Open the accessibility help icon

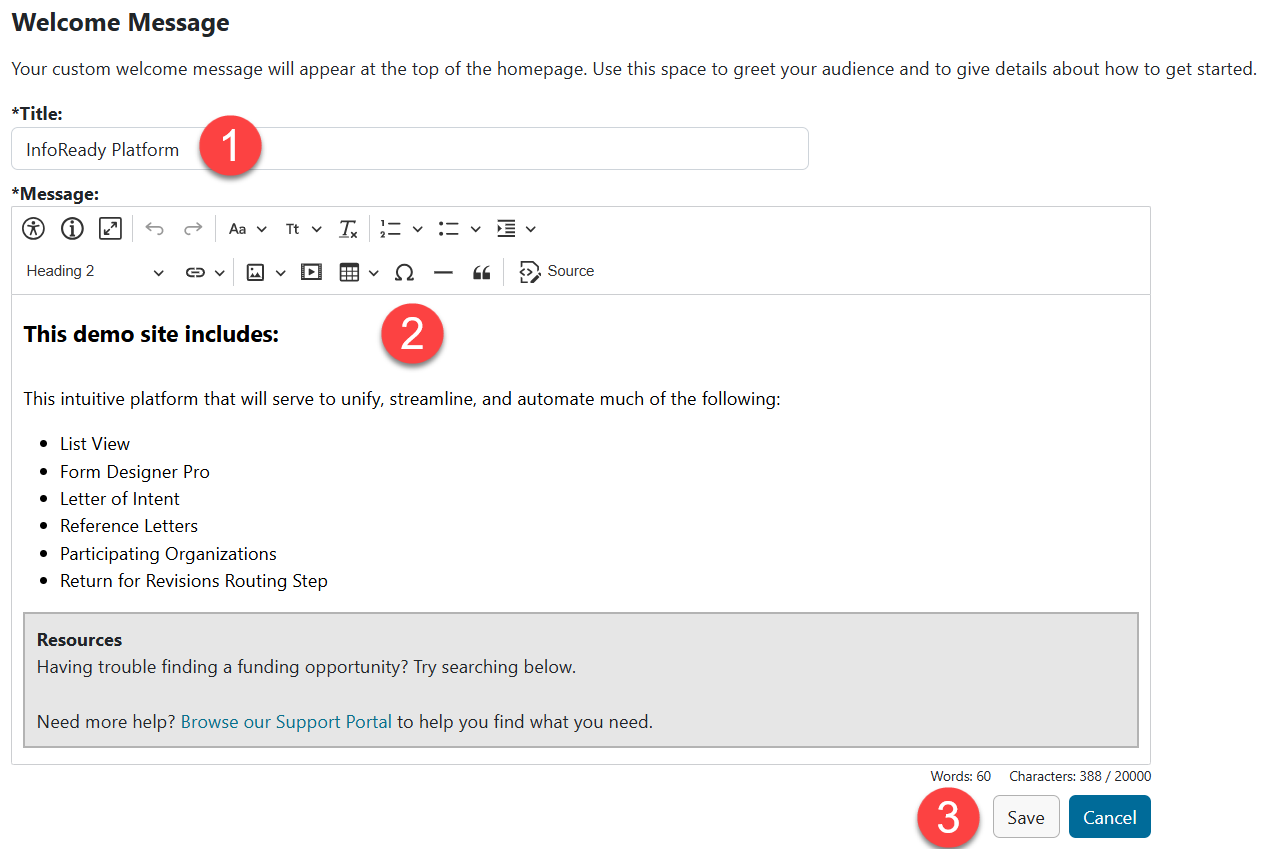(x=34, y=229)
